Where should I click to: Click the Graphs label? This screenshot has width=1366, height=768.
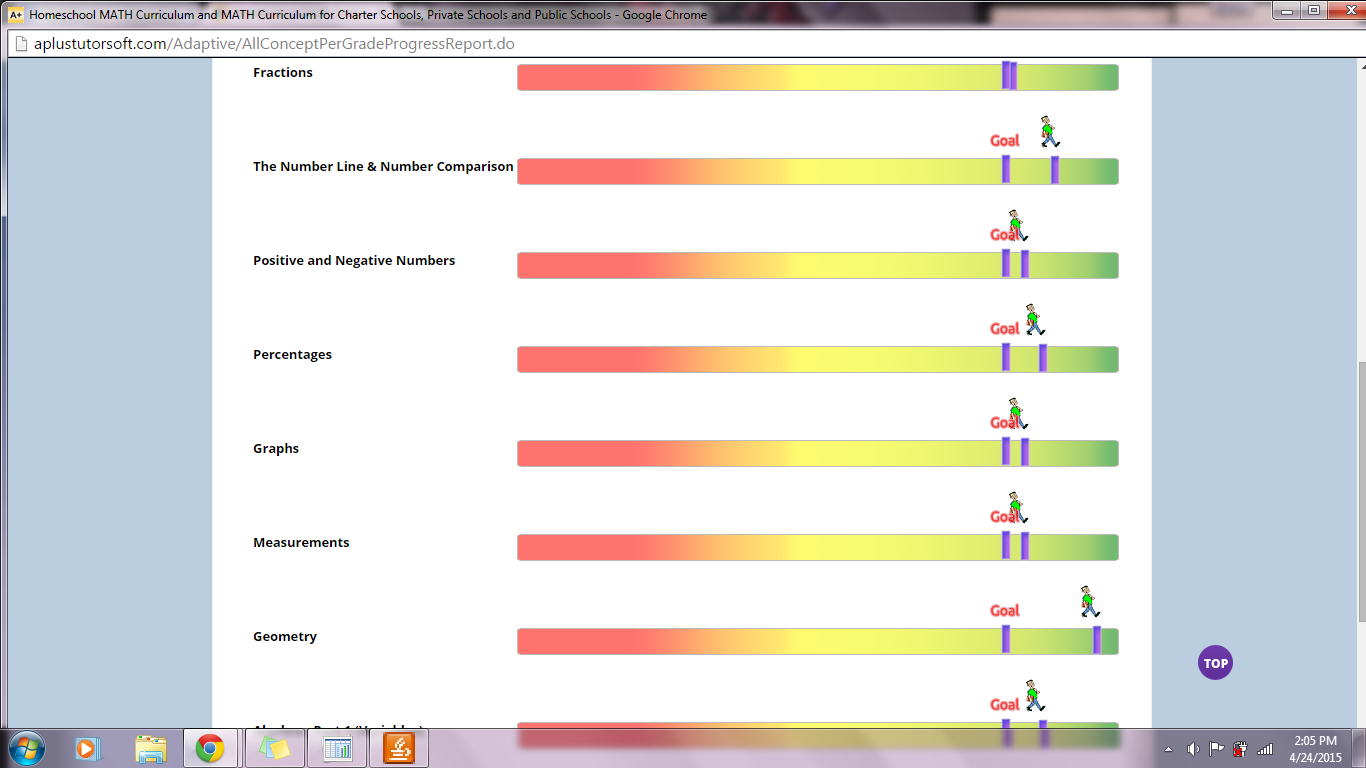pyautogui.click(x=276, y=449)
